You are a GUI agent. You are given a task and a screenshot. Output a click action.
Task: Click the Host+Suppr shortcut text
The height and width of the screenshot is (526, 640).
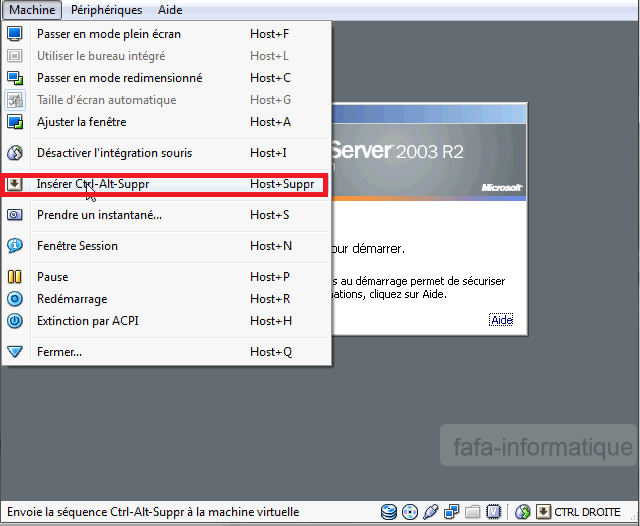click(x=282, y=184)
